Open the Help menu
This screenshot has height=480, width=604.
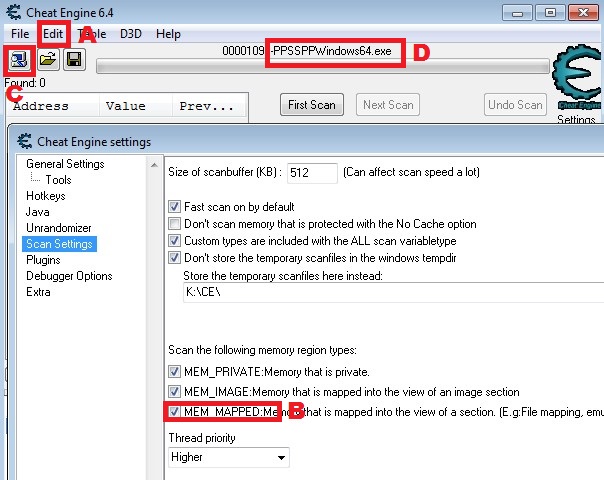(168, 33)
